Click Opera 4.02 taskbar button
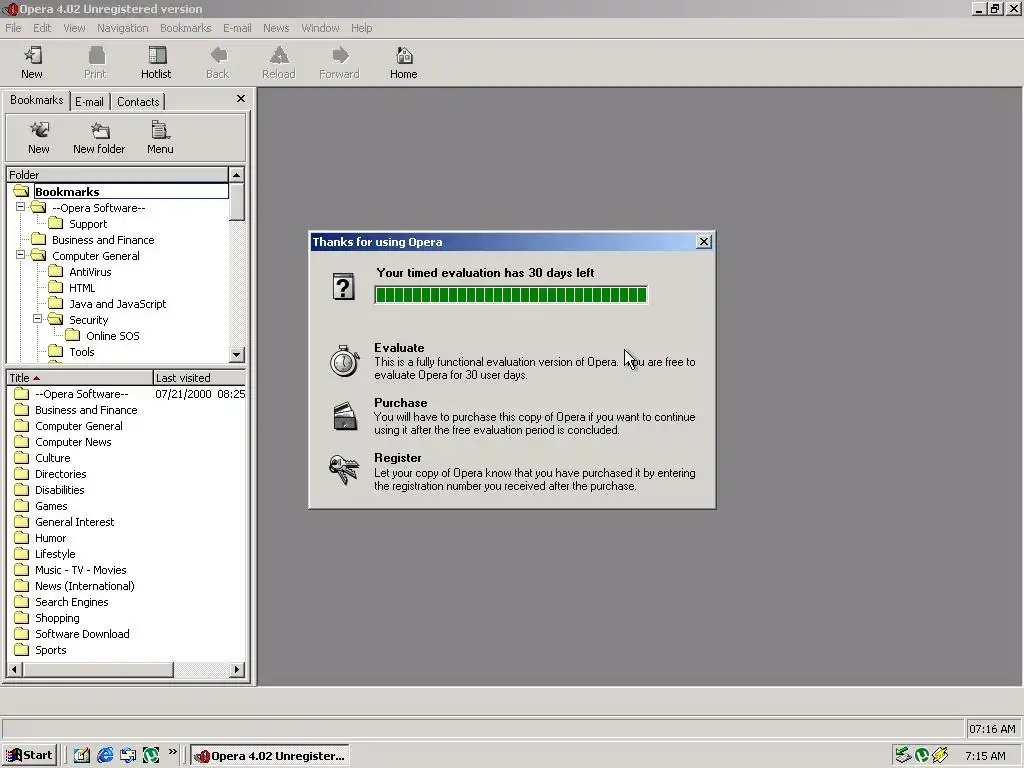Viewport: 1024px width, 768px height. 270,756
